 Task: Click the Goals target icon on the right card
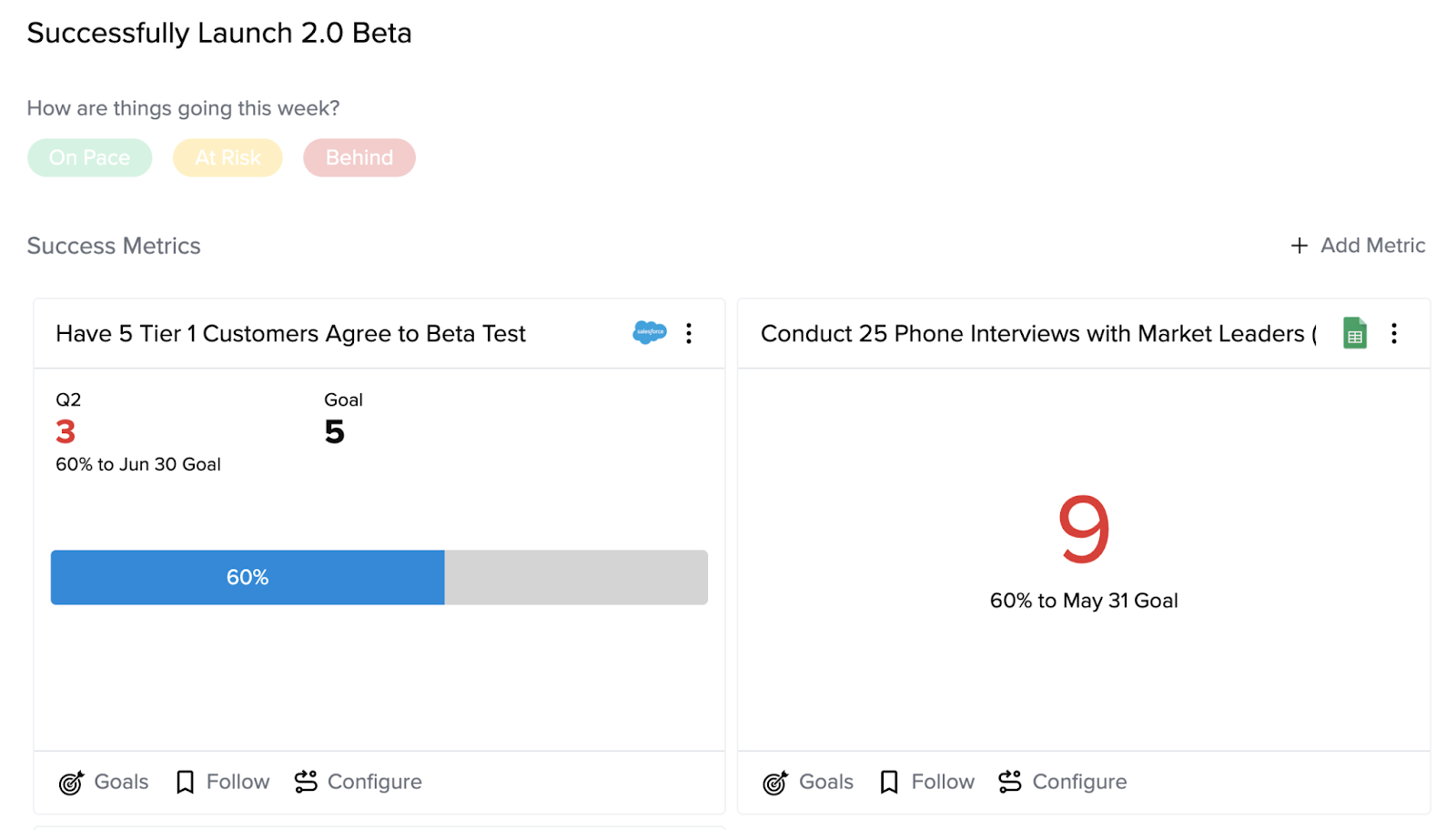[x=775, y=783]
